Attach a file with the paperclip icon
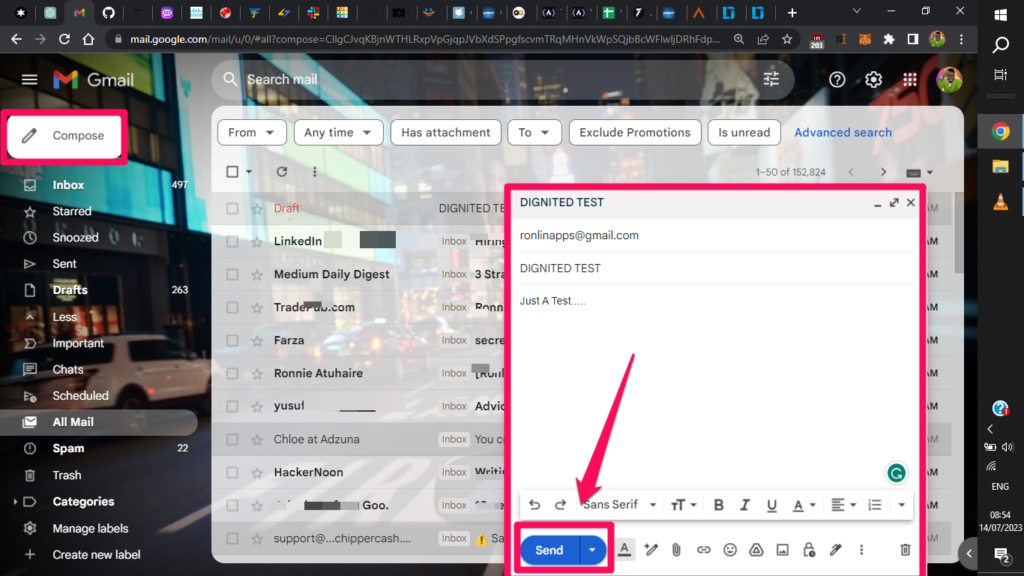This screenshot has width=1024, height=576. pyautogui.click(x=677, y=550)
